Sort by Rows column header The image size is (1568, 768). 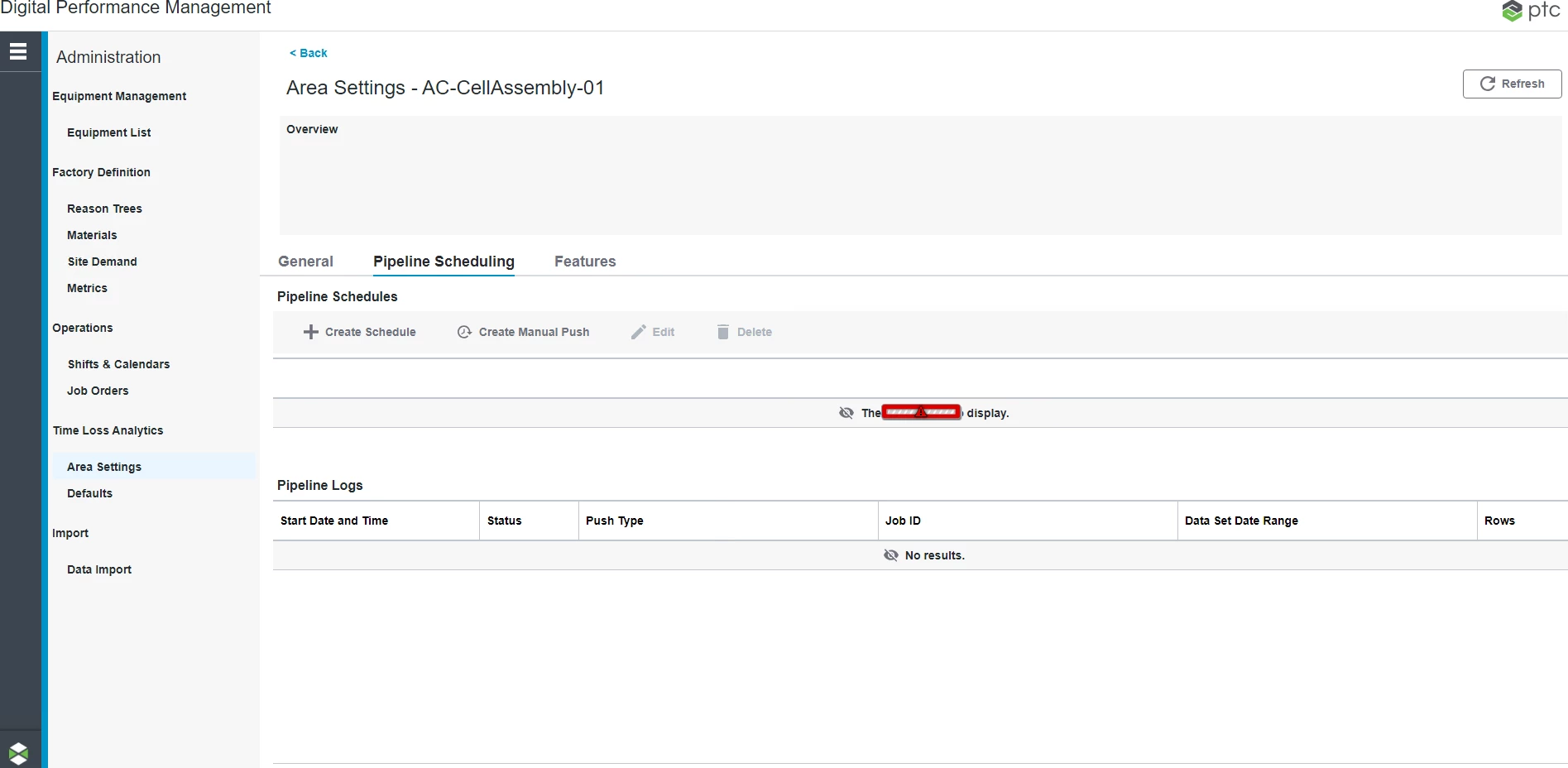click(1522, 521)
